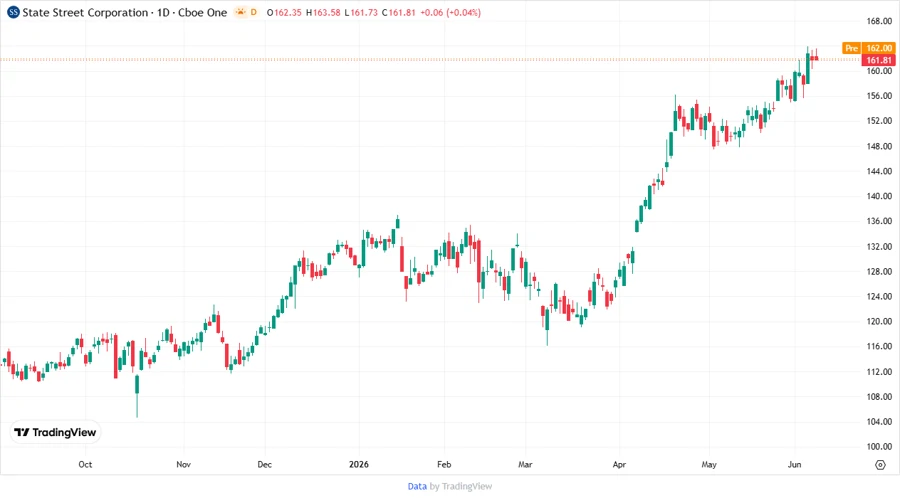Click the change value +0.06 (+0.04%)
Screen dimensions: 900x498
tap(451, 12)
